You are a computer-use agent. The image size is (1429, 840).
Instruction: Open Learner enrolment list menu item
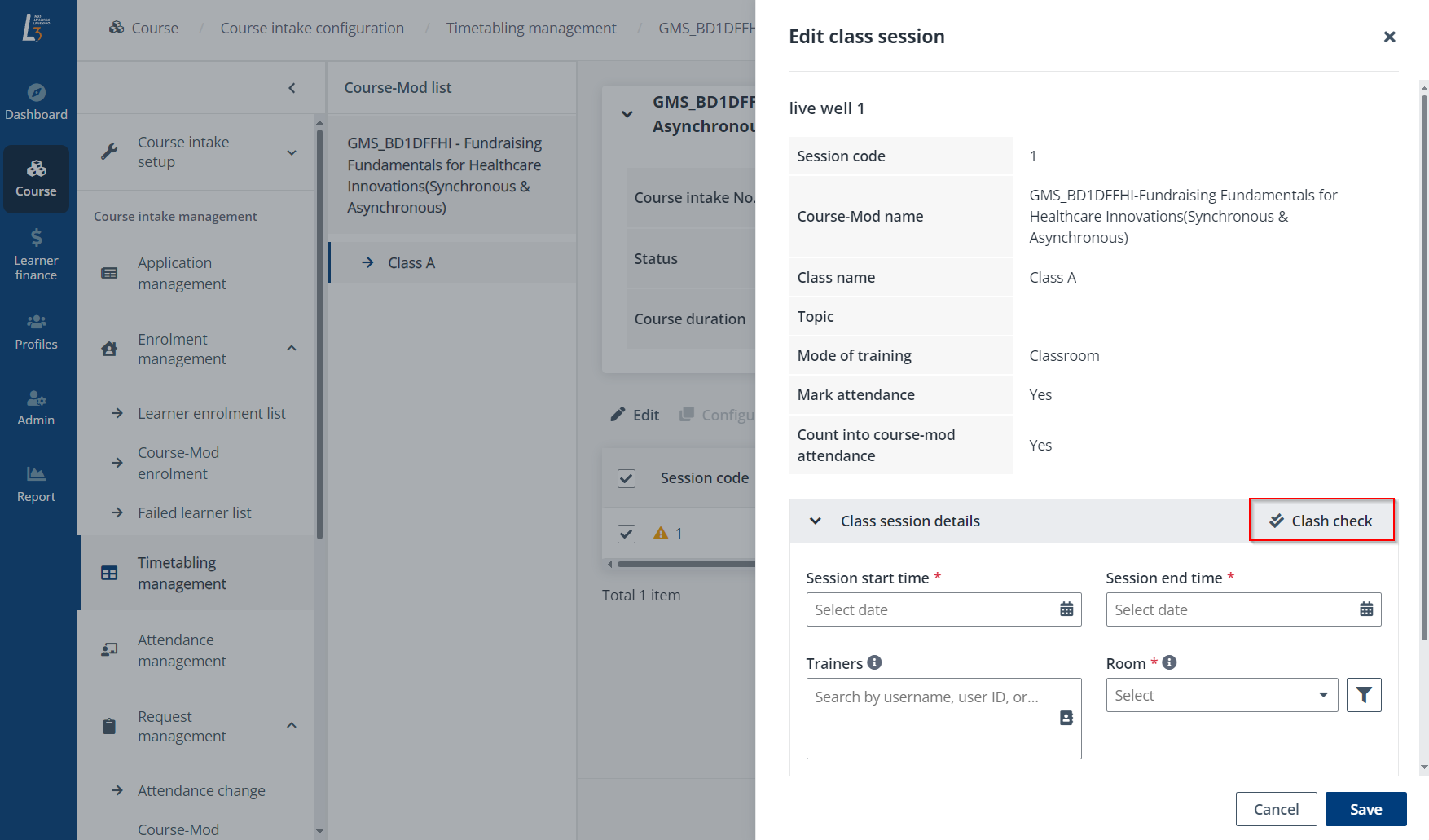pyautogui.click(x=211, y=413)
